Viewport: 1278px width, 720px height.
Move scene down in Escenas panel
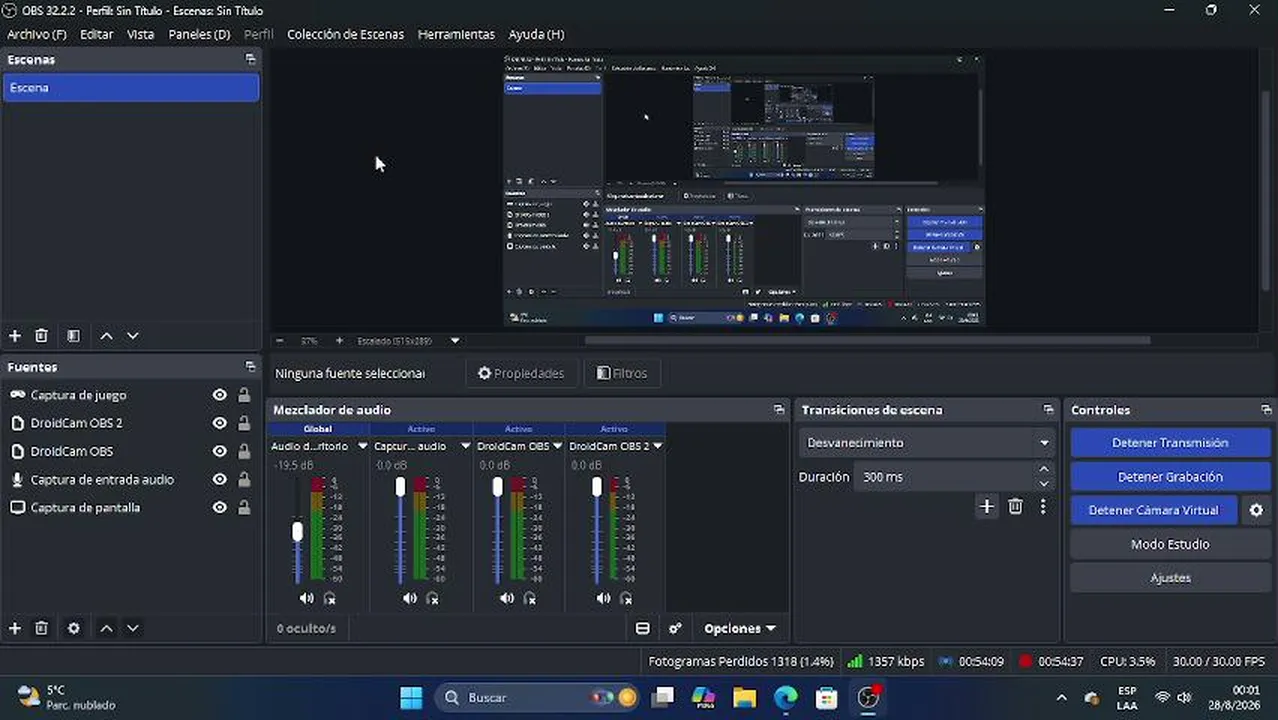132,336
